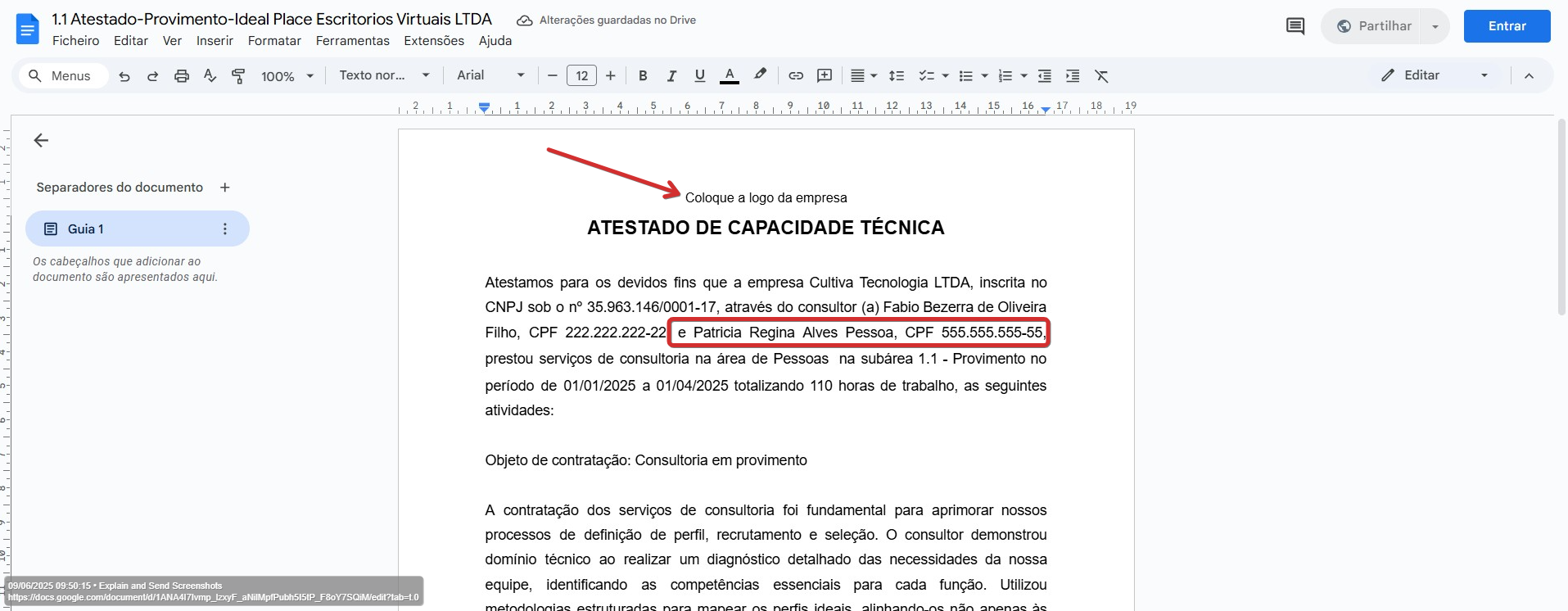Open the zoom 100% dropdown
The width and height of the screenshot is (1568, 611).
(287, 76)
